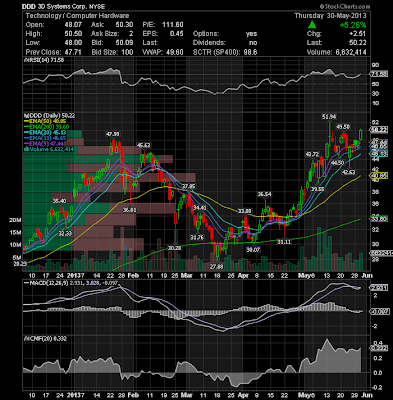Click the purple EMA(5) legend line
The height and width of the screenshot is (400, 393).
[27, 144]
